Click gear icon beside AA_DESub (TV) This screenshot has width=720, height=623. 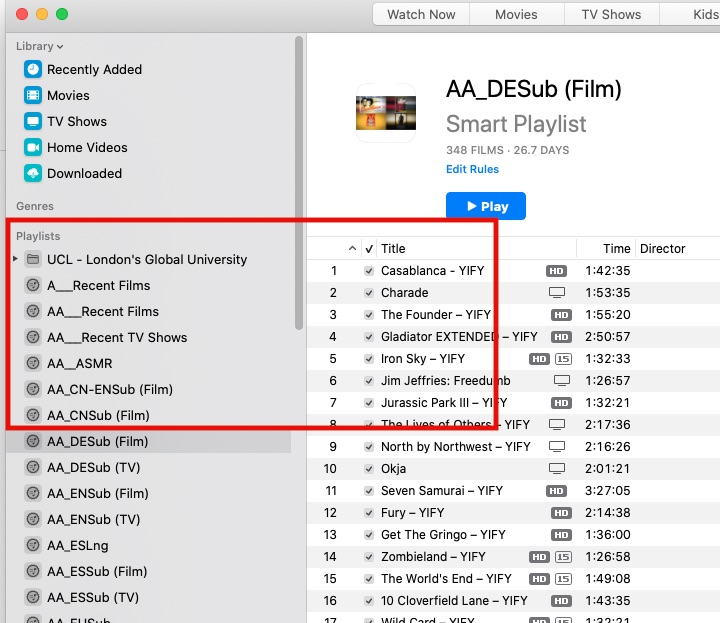[33, 467]
